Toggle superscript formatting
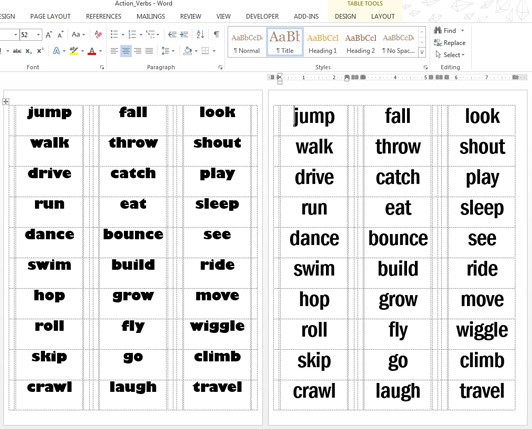The width and height of the screenshot is (532, 429). click(x=40, y=51)
